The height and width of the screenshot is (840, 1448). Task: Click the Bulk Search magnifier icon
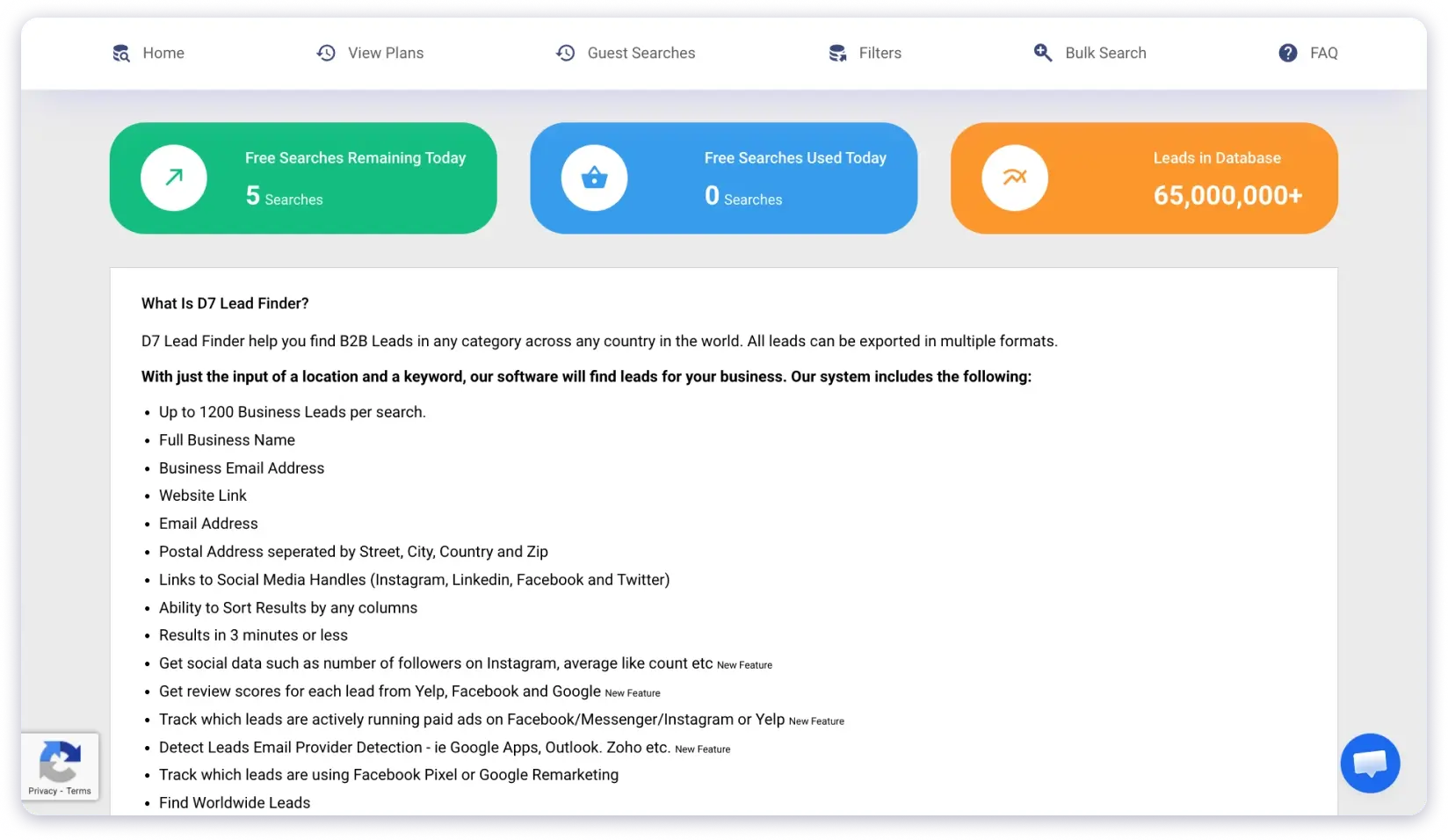pos(1043,54)
